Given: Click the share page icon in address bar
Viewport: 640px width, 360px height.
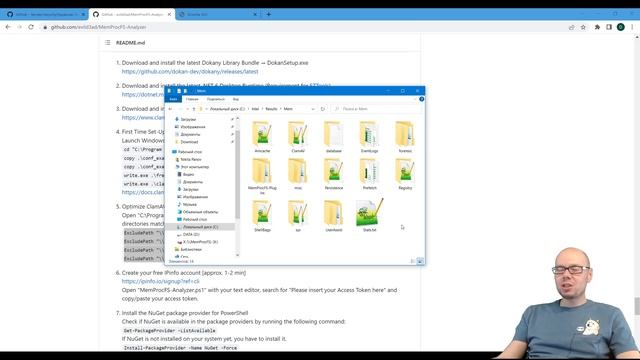Looking at the screenshot, I should (x=571, y=27).
